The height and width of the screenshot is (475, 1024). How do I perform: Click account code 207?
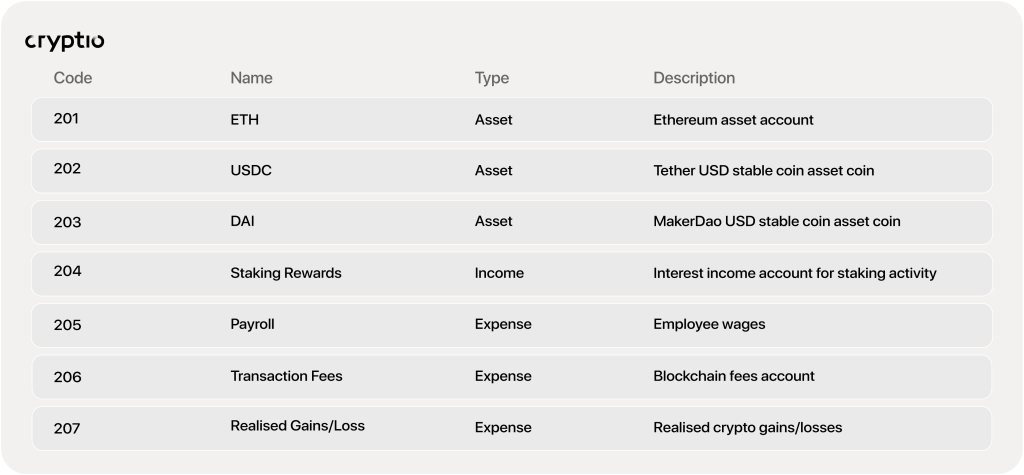[67, 428]
